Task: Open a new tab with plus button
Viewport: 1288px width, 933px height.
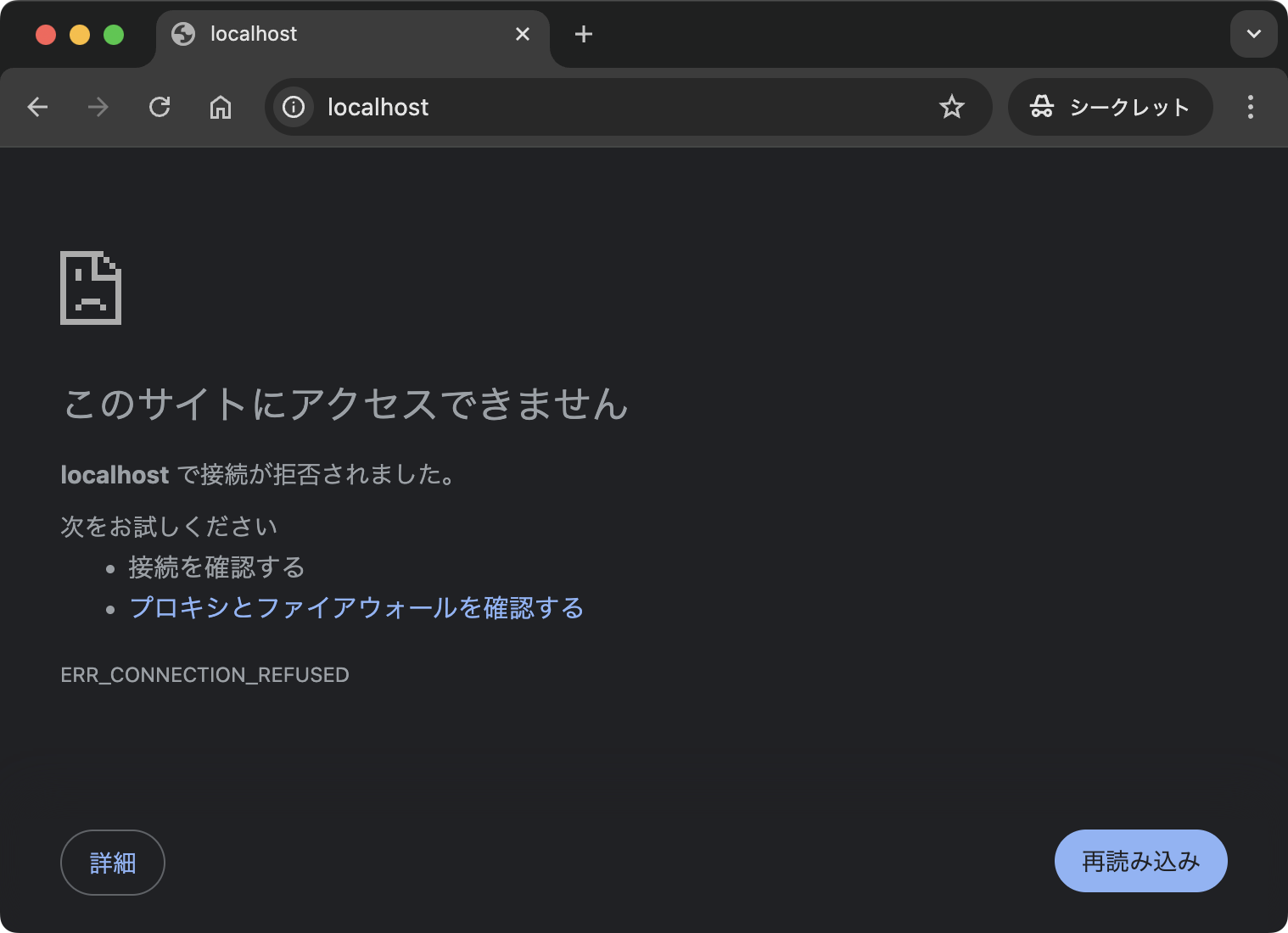Action: coord(584,34)
